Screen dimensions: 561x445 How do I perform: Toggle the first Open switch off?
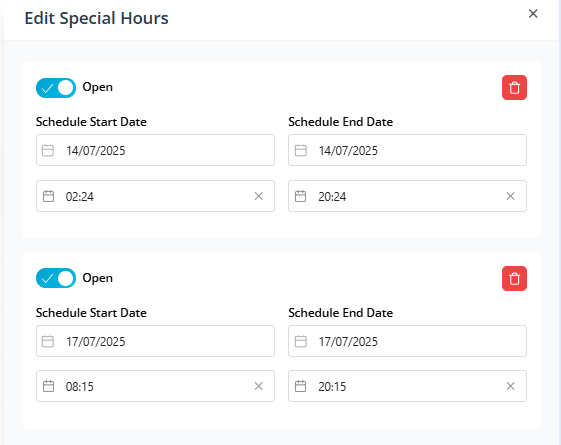coord(56,88)
